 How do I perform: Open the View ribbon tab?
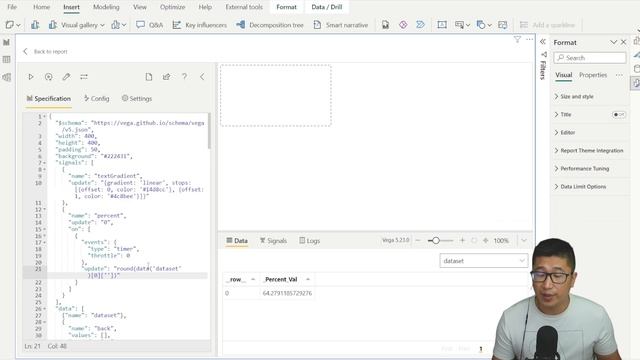click(x=140, y=7)
